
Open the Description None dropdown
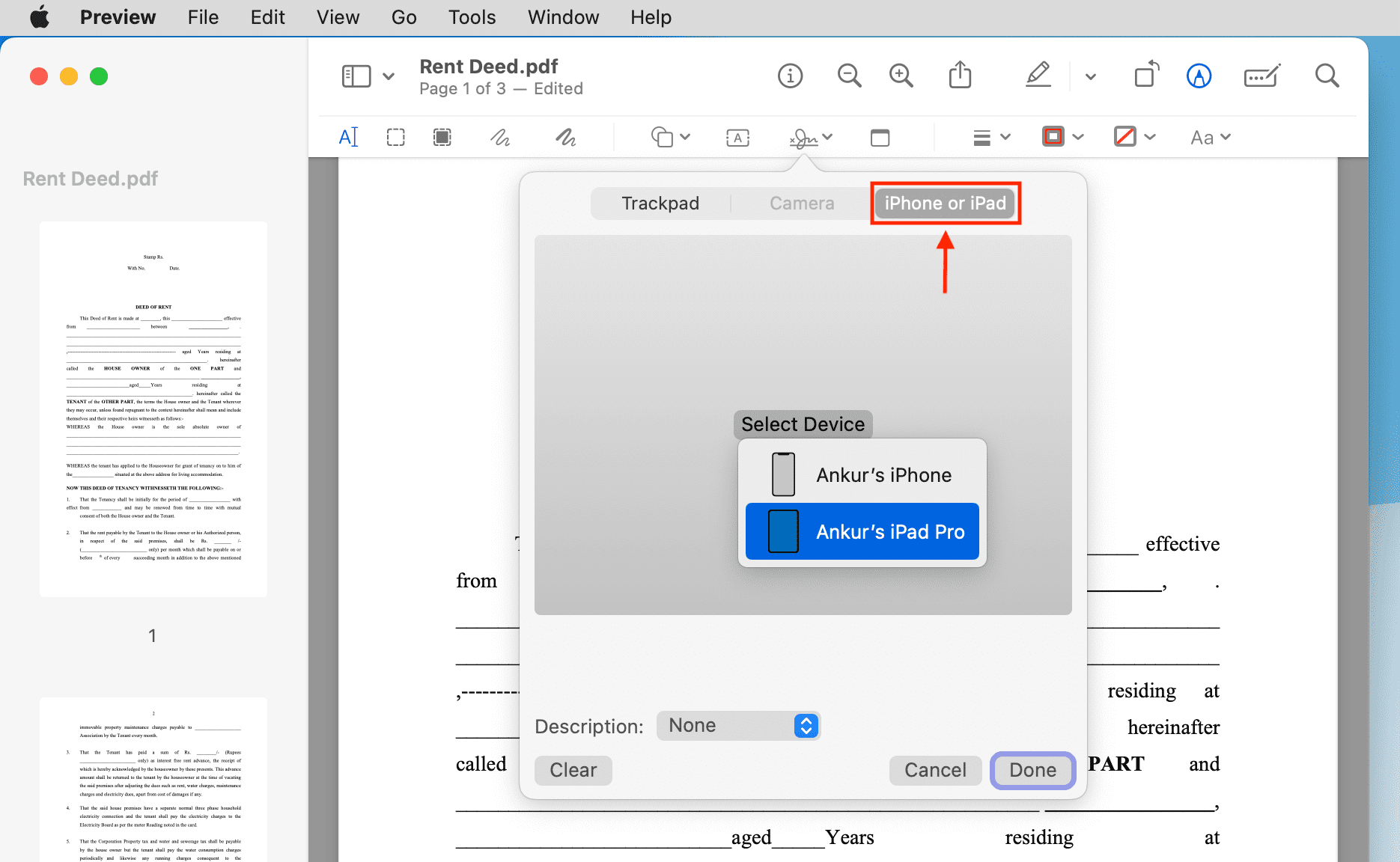tap(738, 726)
